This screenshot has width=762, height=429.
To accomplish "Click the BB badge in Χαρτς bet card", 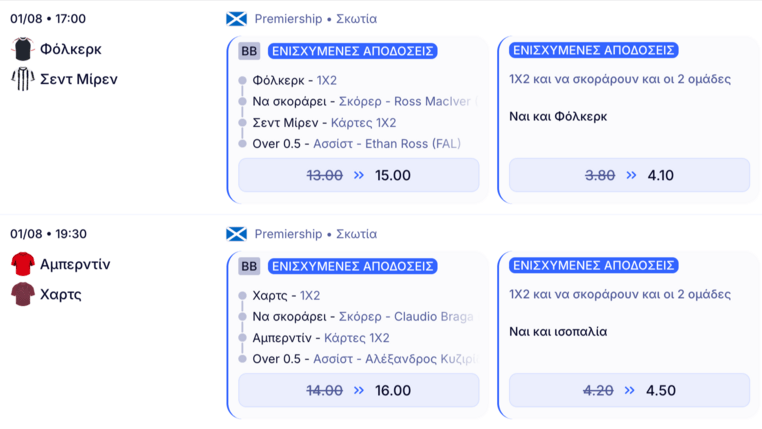I will point(249,266).
